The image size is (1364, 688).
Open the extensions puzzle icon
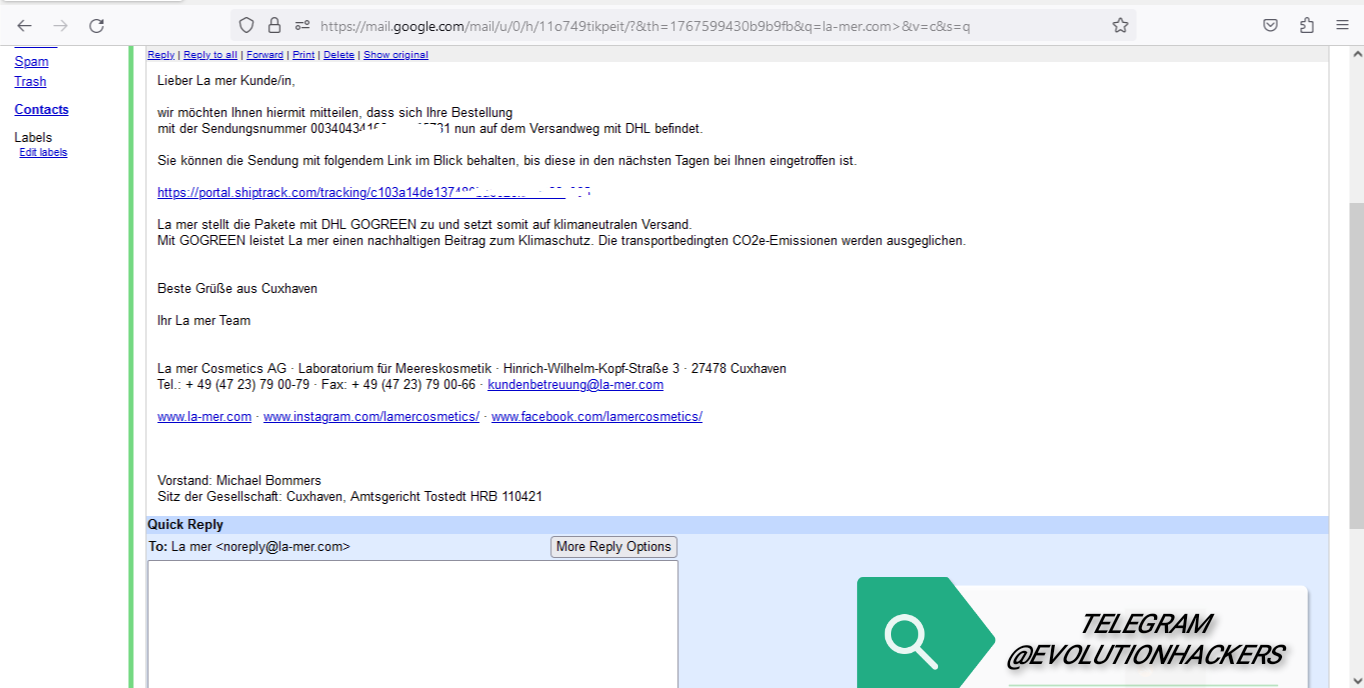[x=1306, y=26]
